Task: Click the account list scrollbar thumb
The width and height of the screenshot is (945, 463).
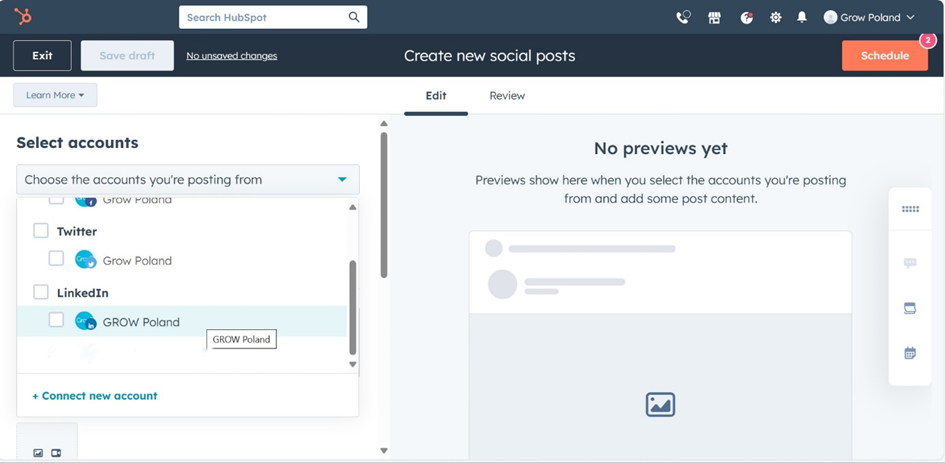Action: 353,307
